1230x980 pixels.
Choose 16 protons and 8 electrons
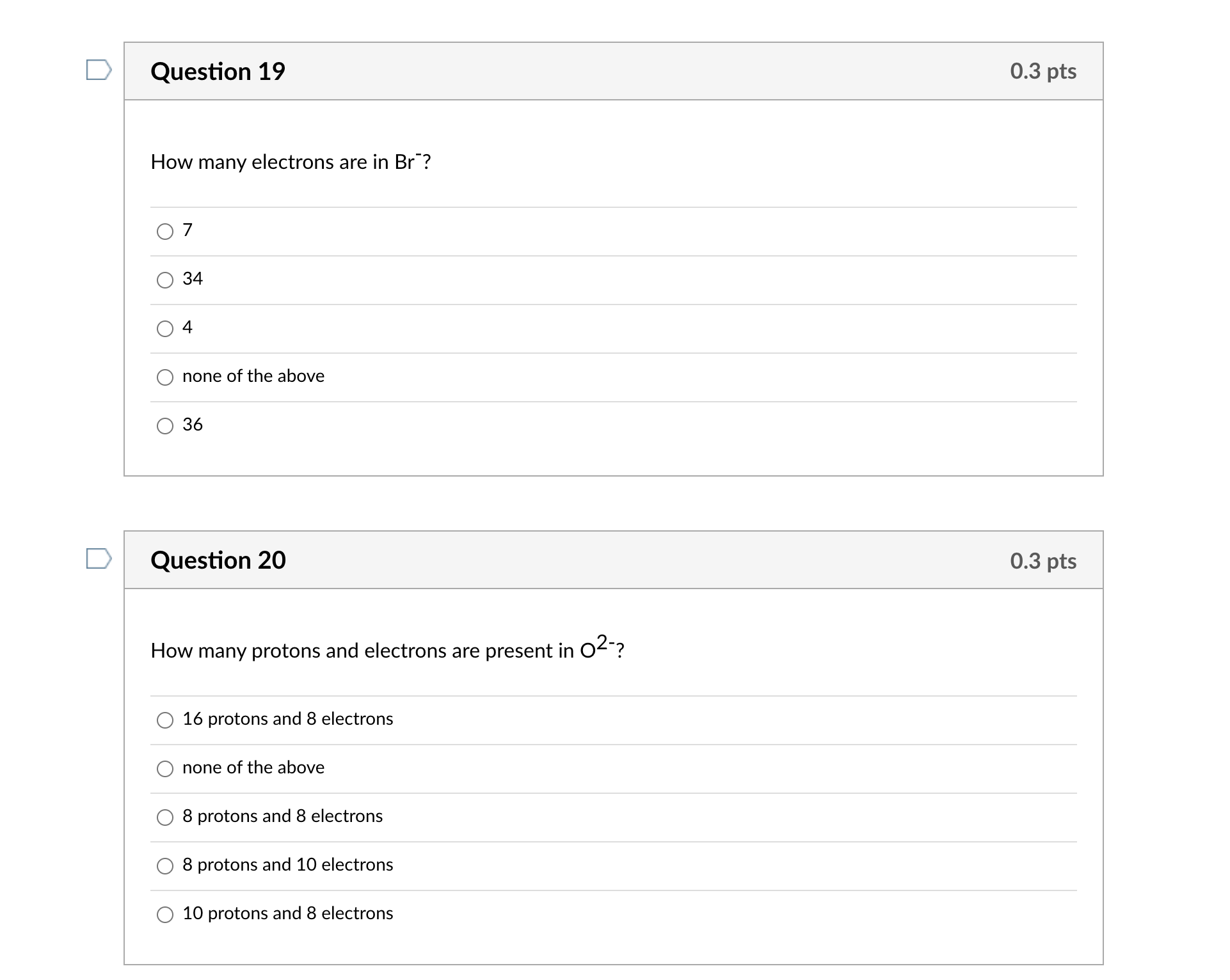[x=165, y=720]
